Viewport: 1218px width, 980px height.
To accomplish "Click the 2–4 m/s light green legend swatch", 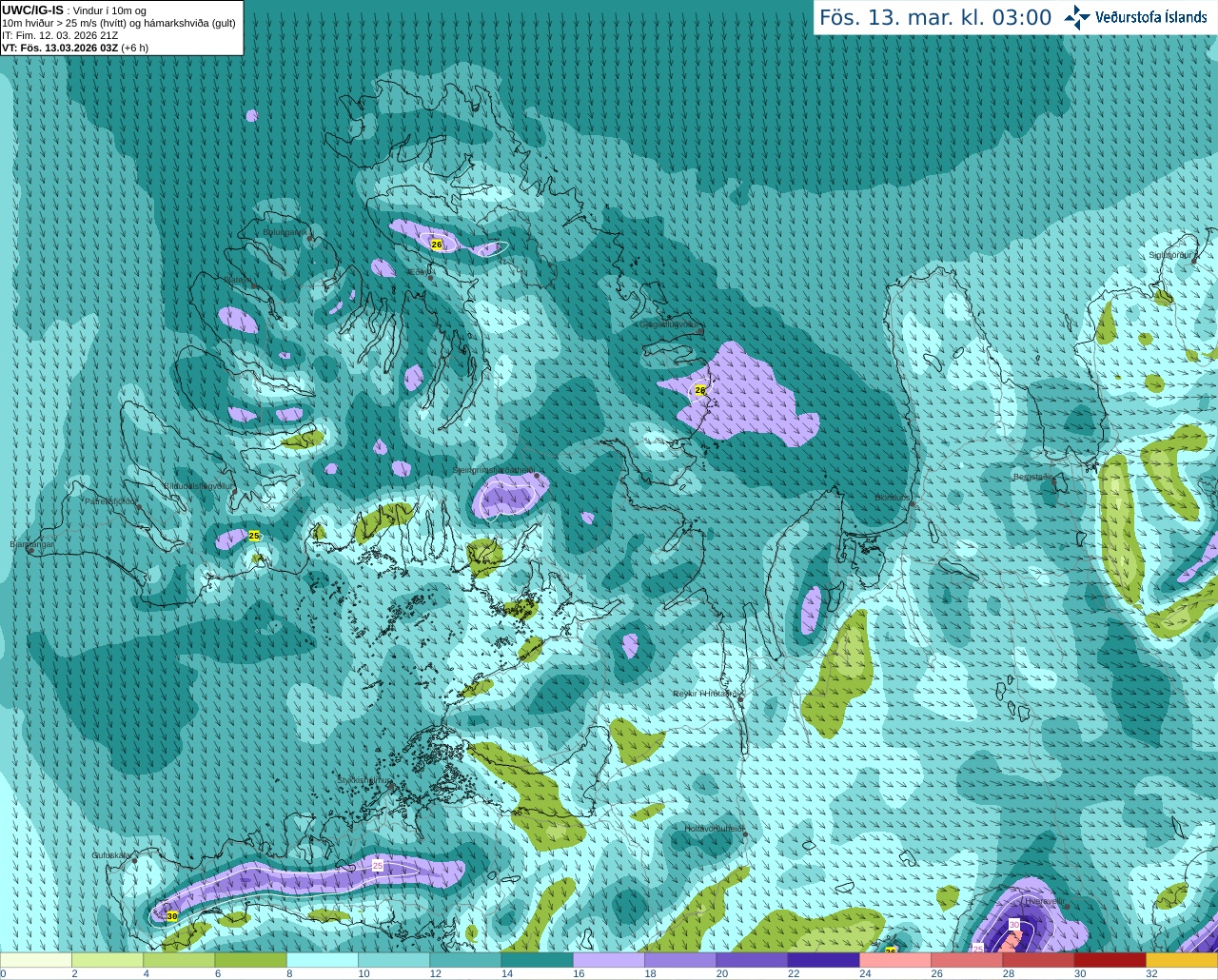I will (108, 960).
